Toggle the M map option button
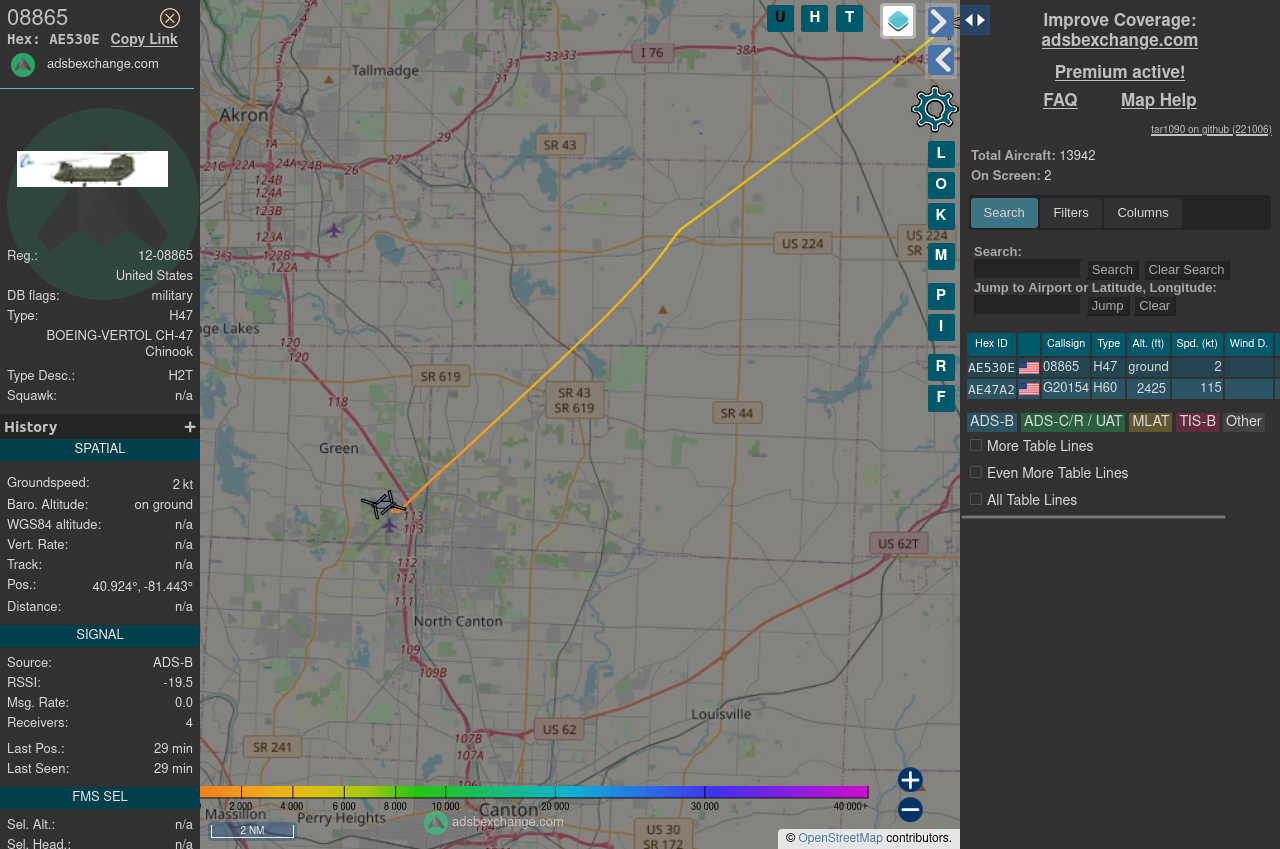The height and width of the screenshot is (849, 1280). [941, 256]
